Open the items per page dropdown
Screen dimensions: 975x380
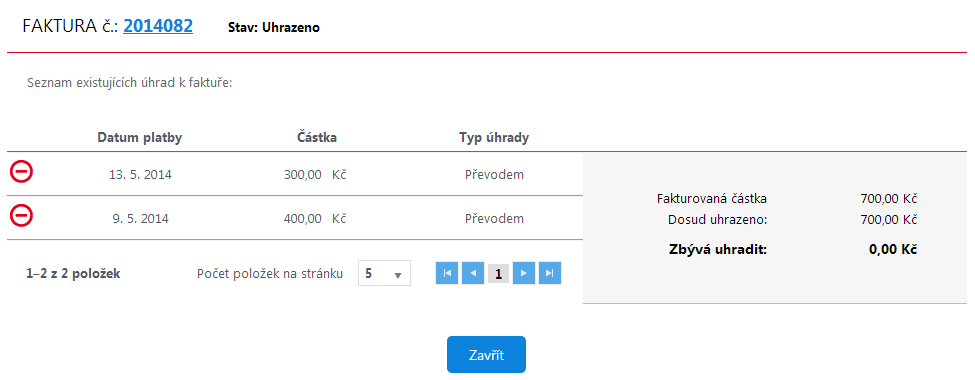click(384, 273)
